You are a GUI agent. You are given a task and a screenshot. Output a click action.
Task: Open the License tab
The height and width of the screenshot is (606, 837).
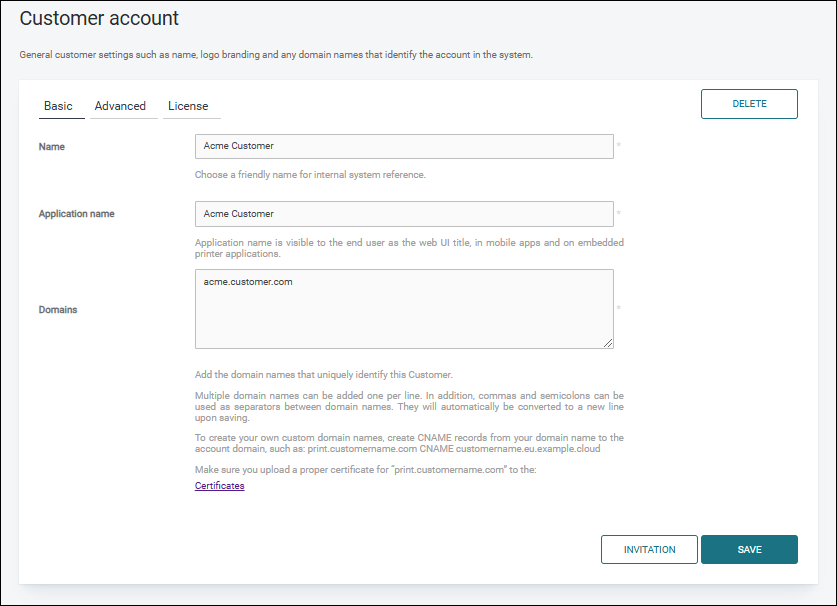[x=190, y=106]
